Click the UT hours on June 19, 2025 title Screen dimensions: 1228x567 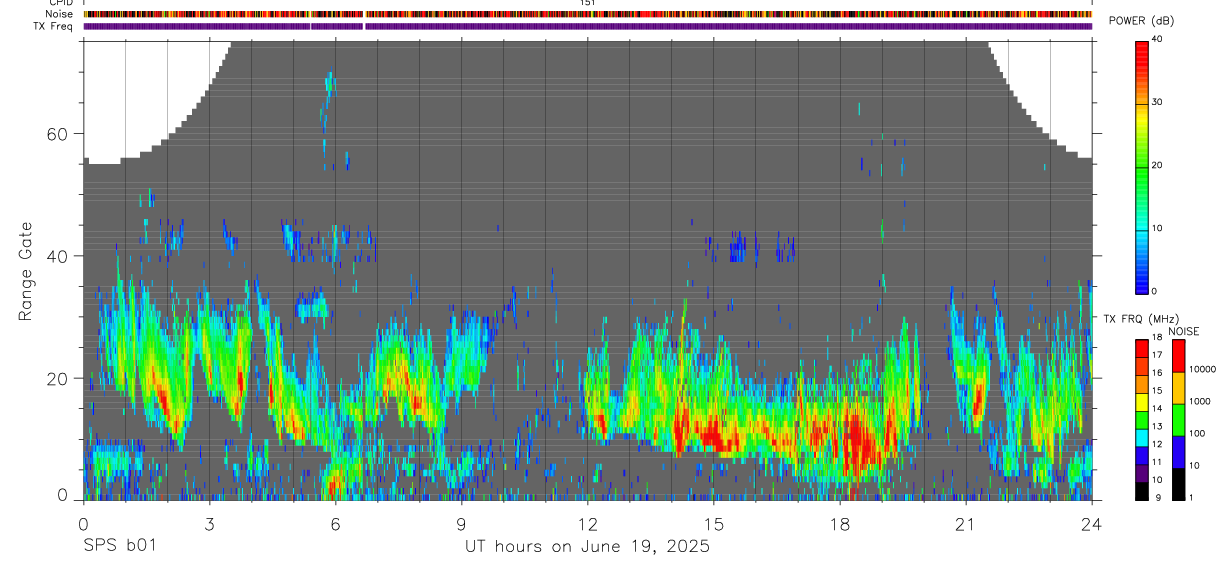(x=587, y=546)
